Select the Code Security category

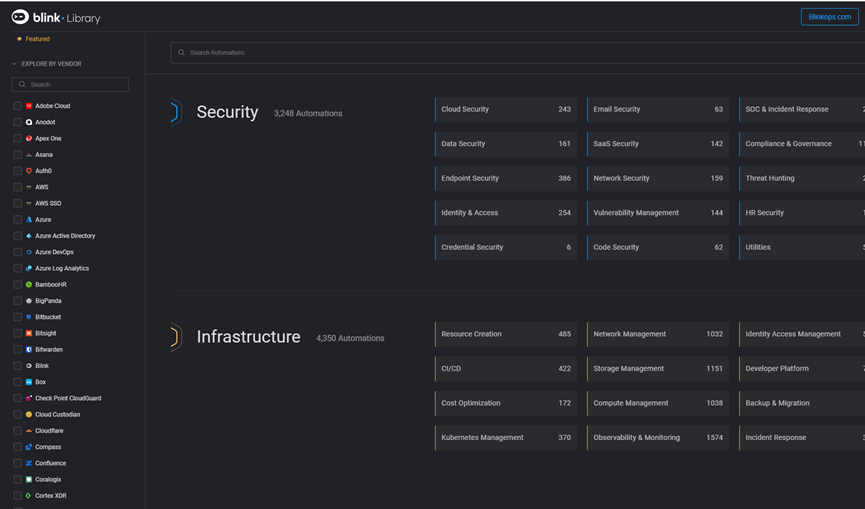(x=658, y=248)
